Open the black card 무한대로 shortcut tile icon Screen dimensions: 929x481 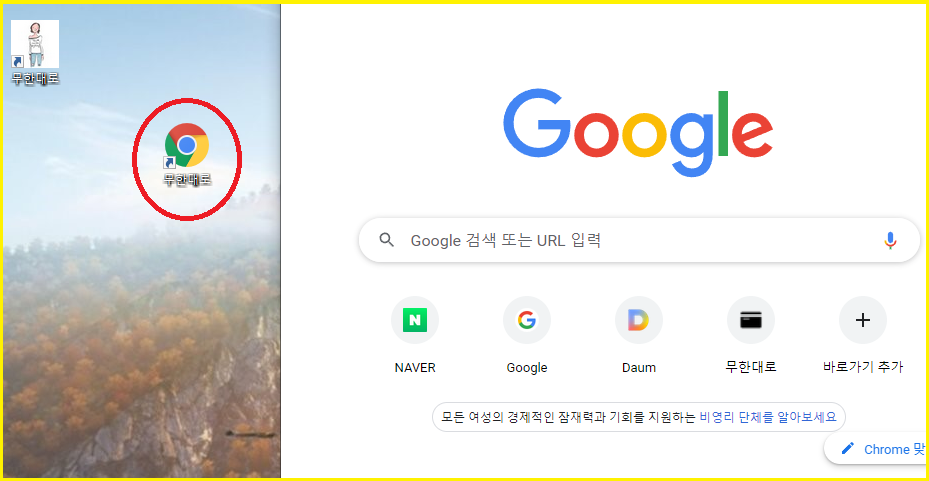click(751, 320)
